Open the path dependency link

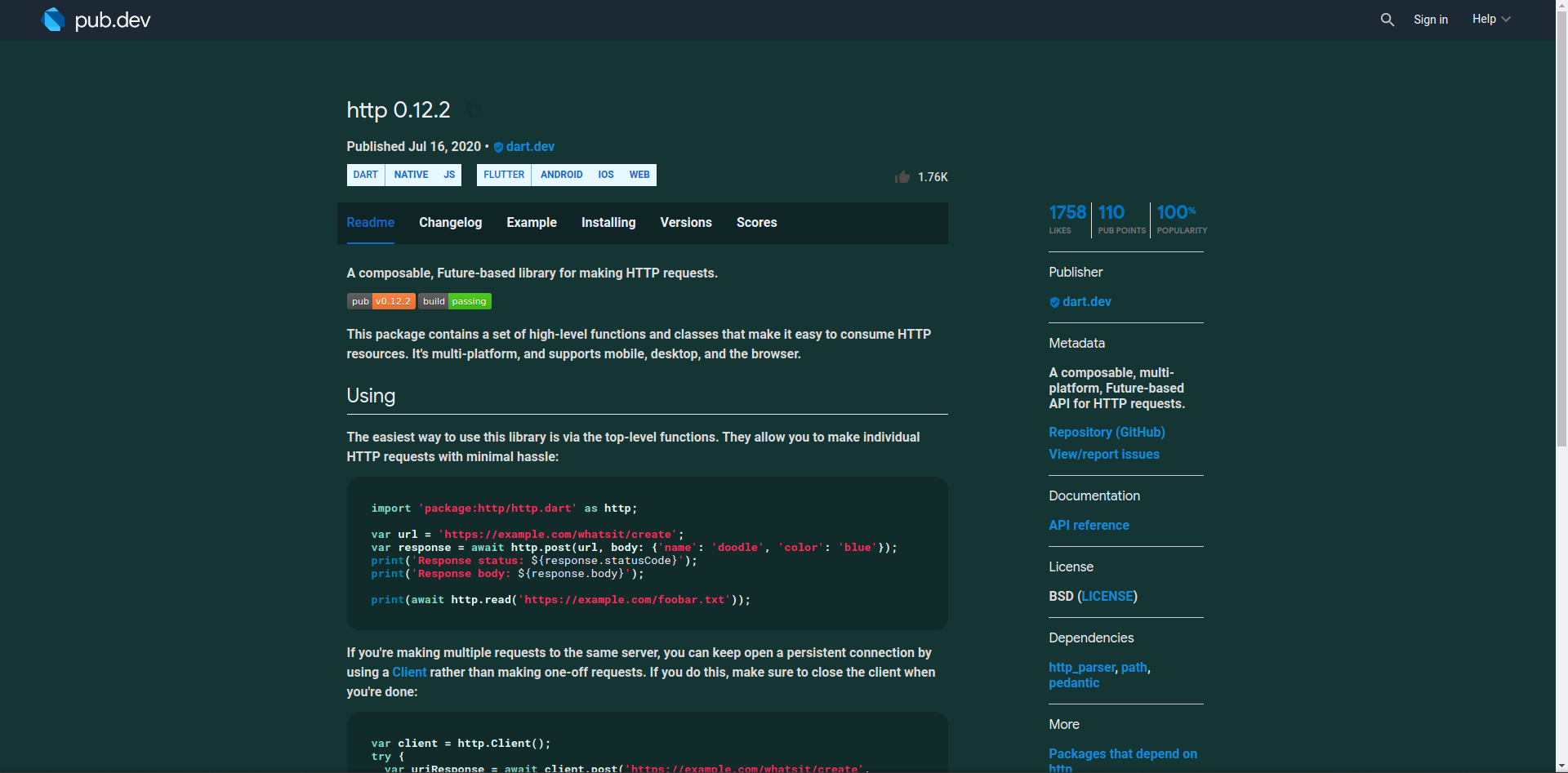click(x=1134, y=668)
